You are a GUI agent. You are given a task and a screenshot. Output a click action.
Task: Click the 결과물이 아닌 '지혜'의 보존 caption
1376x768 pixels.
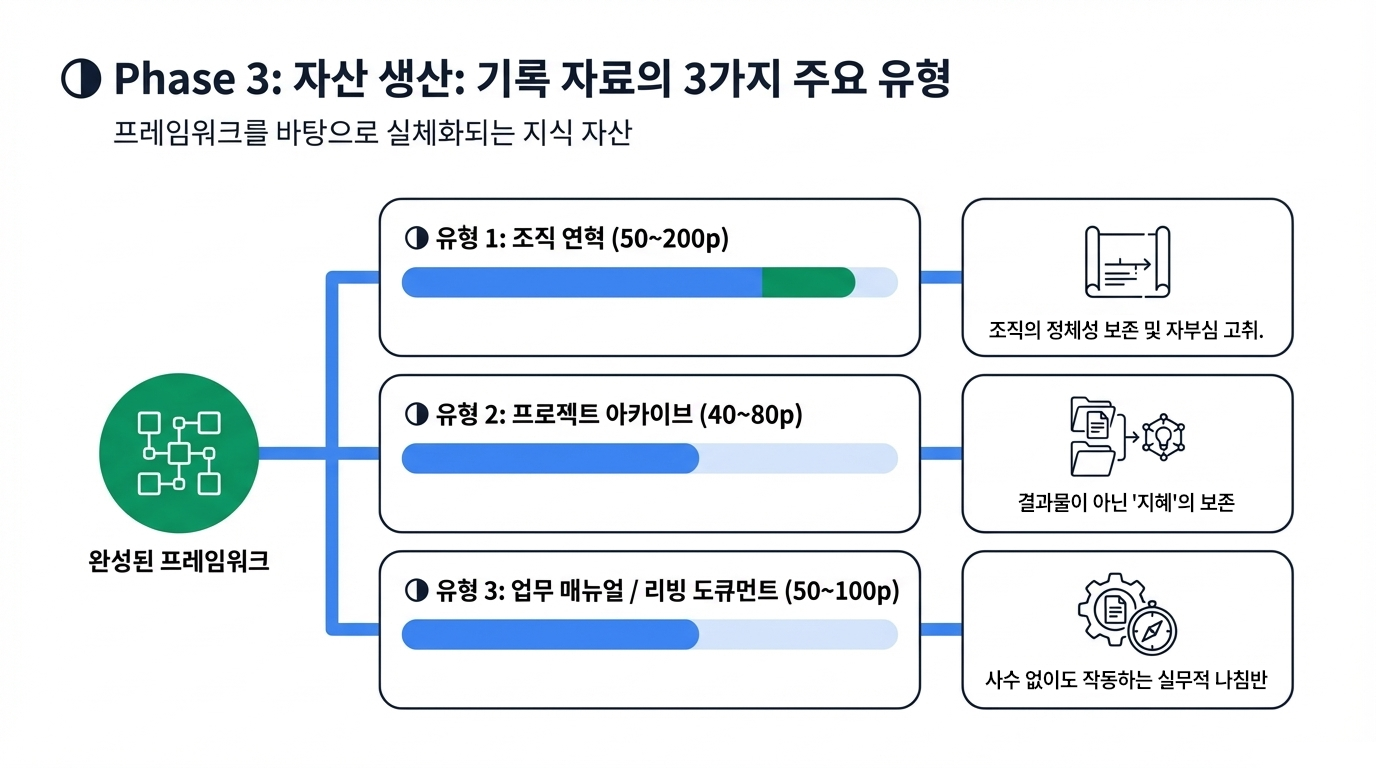coord(1126,502)
